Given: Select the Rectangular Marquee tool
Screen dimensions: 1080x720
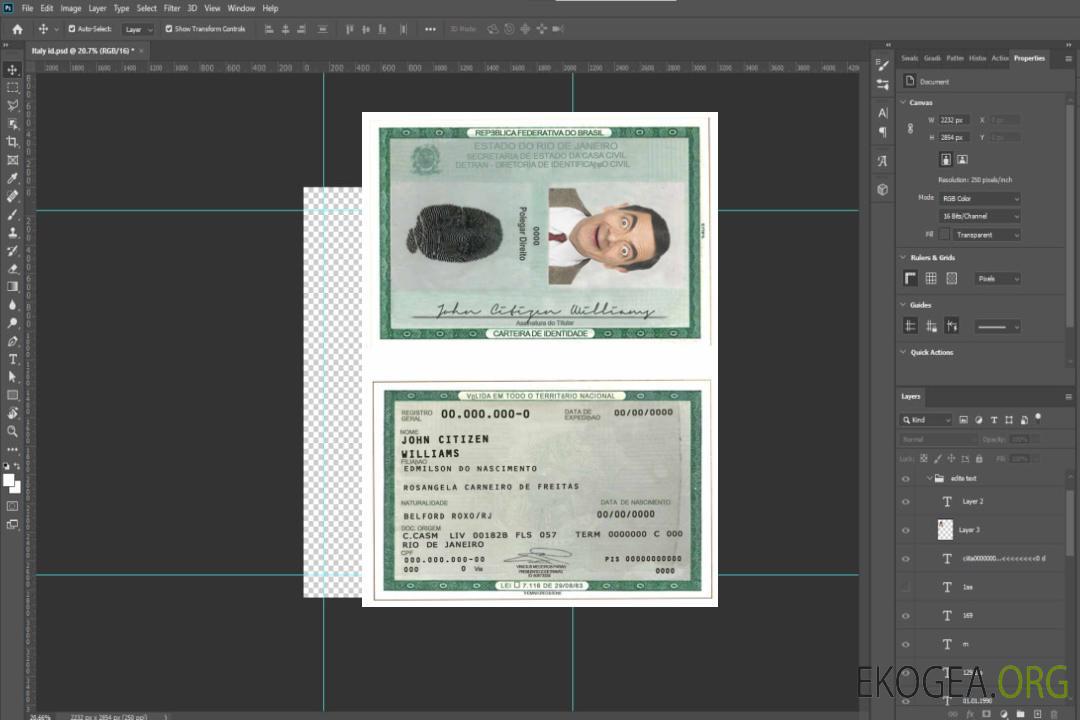Looking at the screenshot, I should [12, 88].
